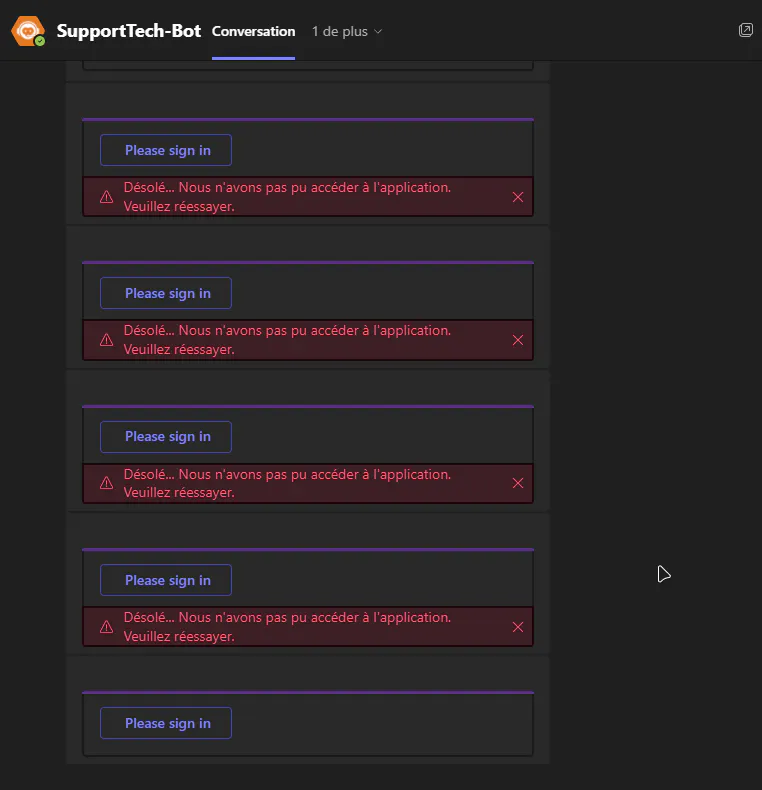Image resolution: width=762 pixels, height=790 pixels.
Task: Click the fourth 'Please sign in' button
Action: click(166, 580)
